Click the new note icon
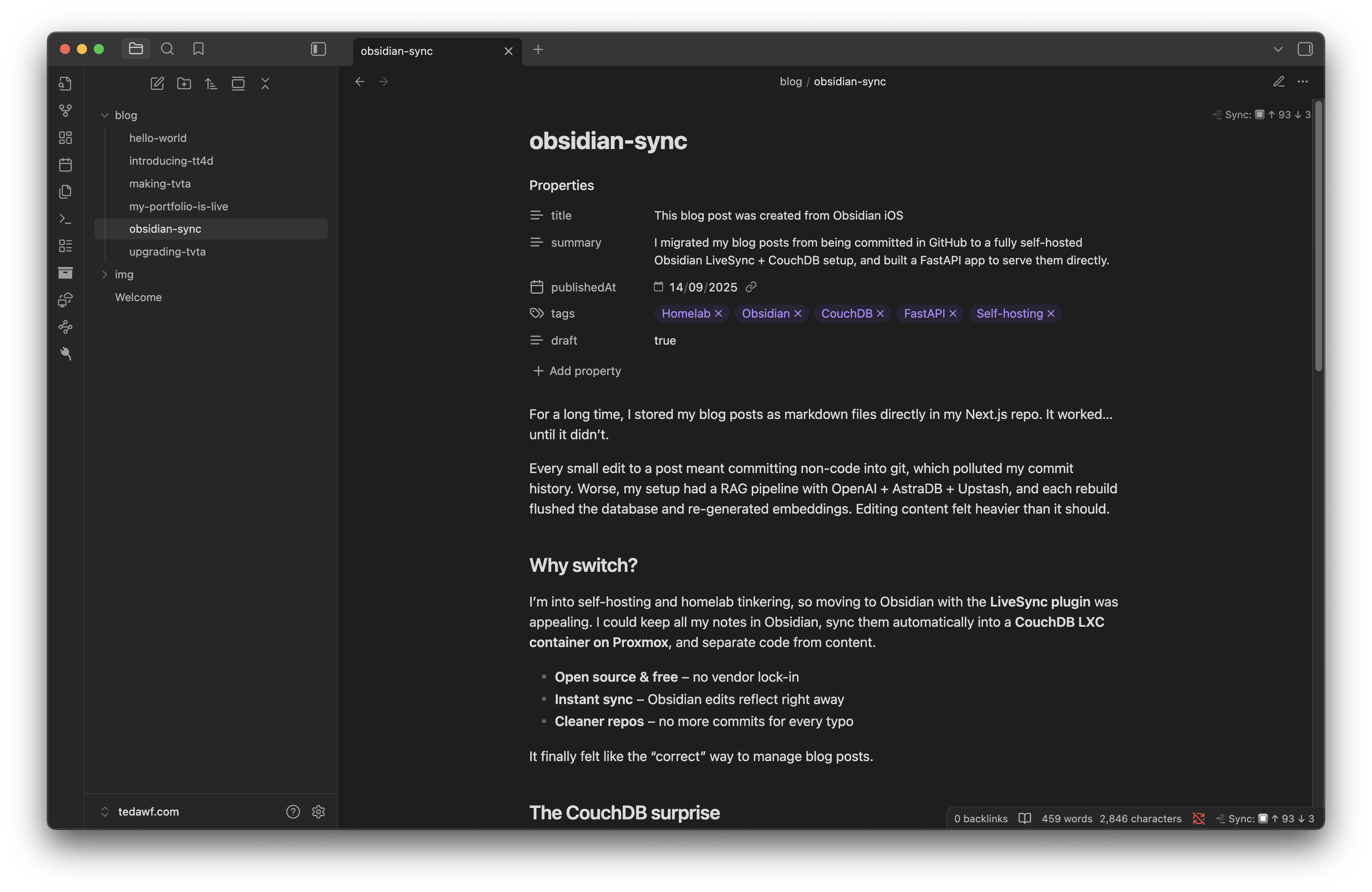The height and width of the screenshot is (892, 1372). 157,84
